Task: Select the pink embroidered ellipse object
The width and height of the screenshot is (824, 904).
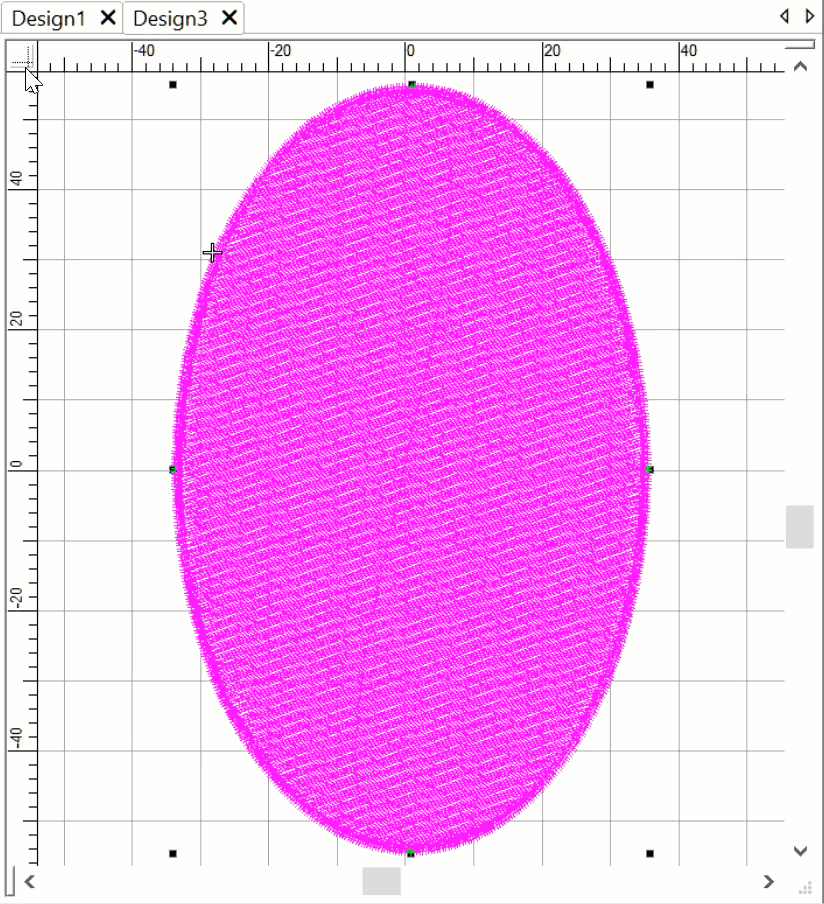Action: point(411,400)
